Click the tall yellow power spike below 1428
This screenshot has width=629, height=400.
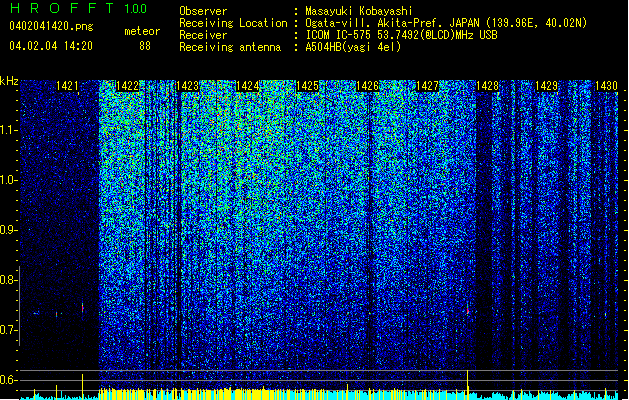coord(467,384)
